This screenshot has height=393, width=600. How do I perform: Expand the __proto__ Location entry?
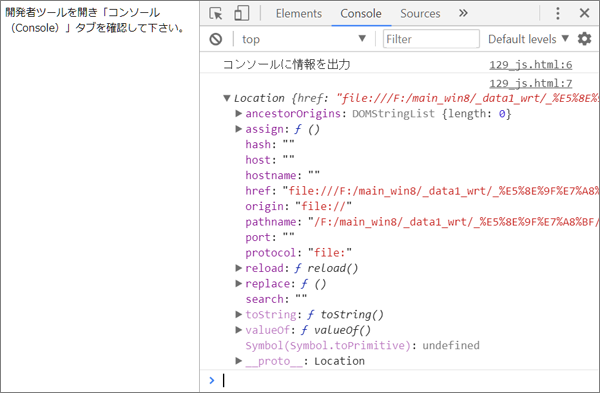point(238,360)
